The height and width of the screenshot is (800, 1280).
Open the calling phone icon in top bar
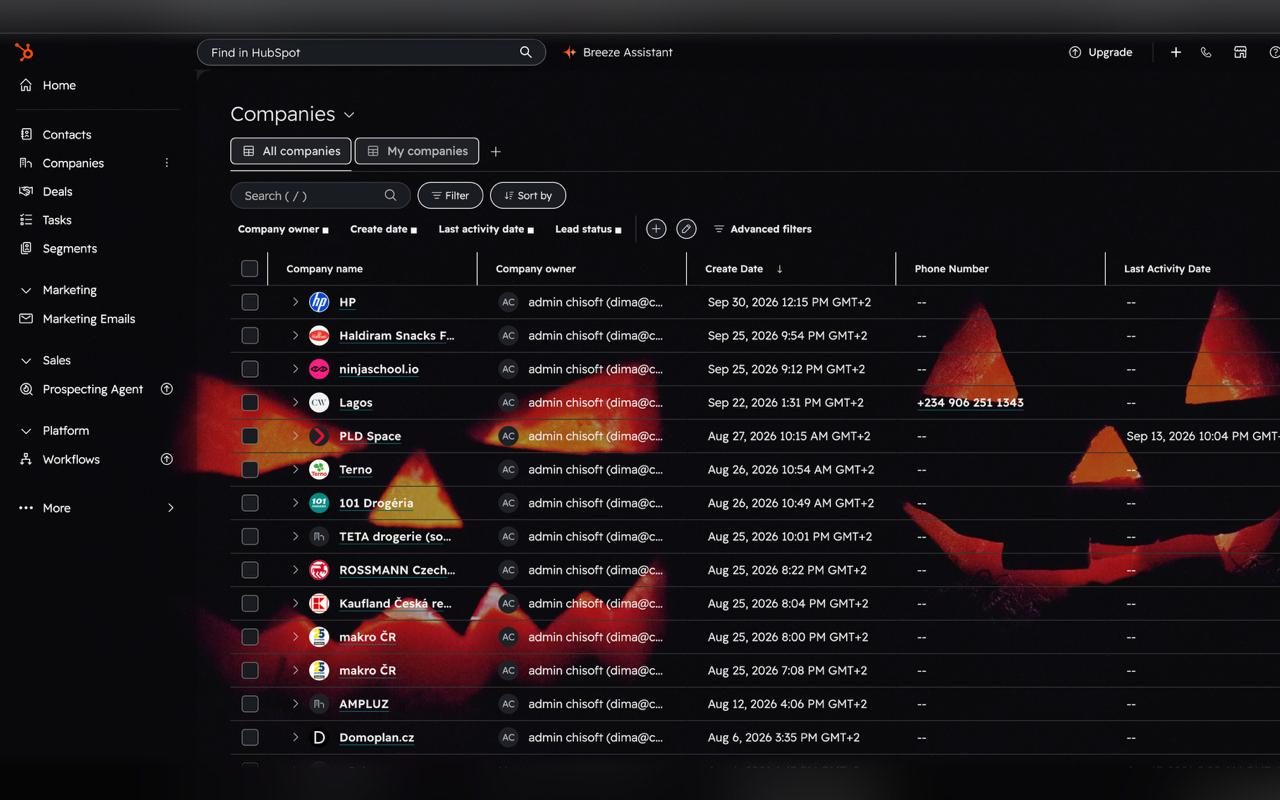click(1206, 52)
